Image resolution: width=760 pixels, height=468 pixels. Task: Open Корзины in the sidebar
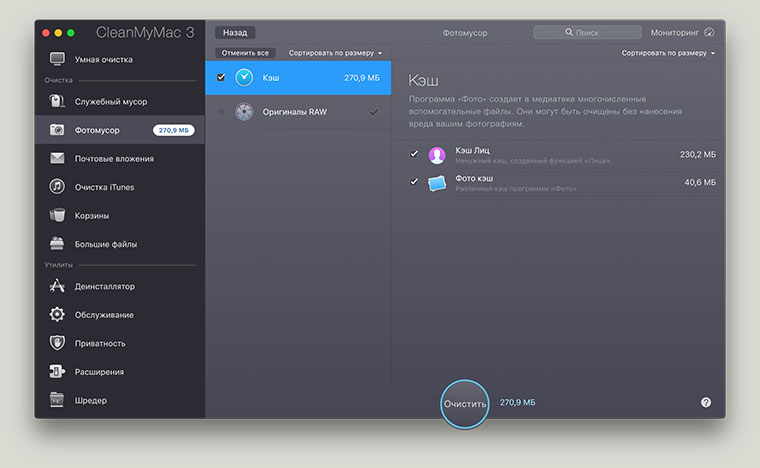click(120, 216)
